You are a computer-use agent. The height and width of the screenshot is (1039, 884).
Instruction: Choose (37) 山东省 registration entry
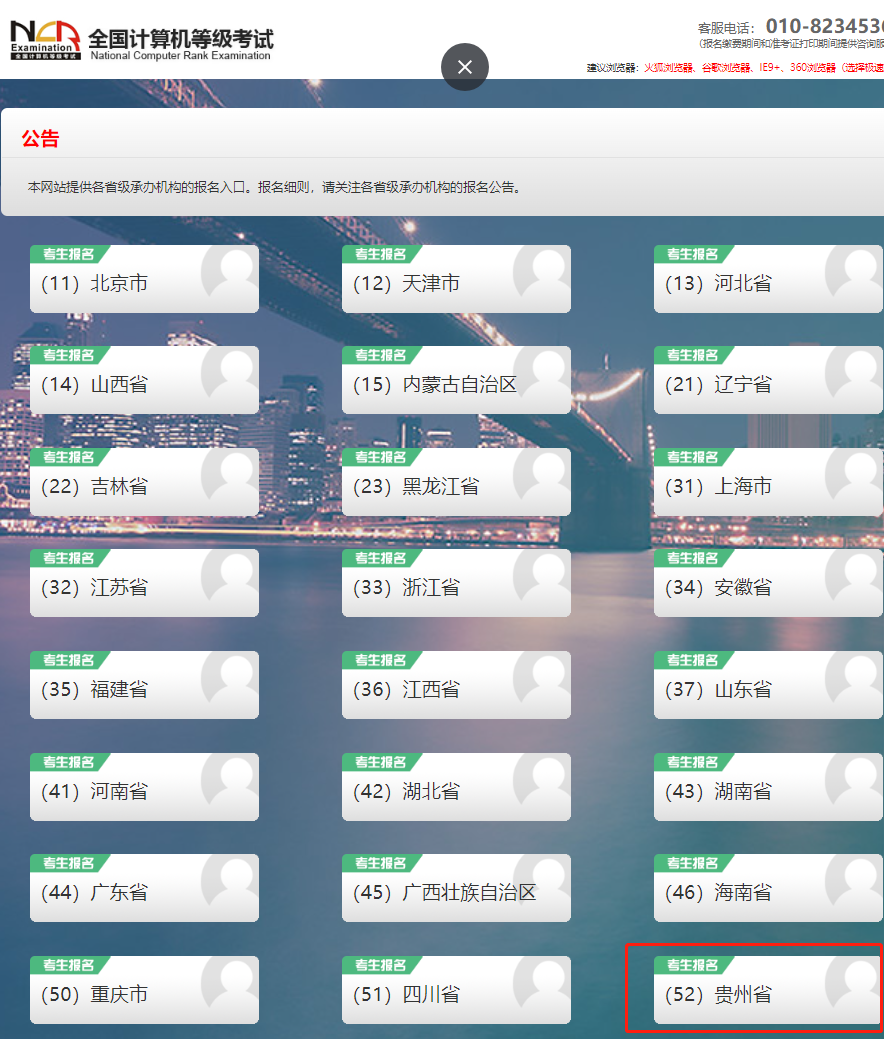click(742, 690)
